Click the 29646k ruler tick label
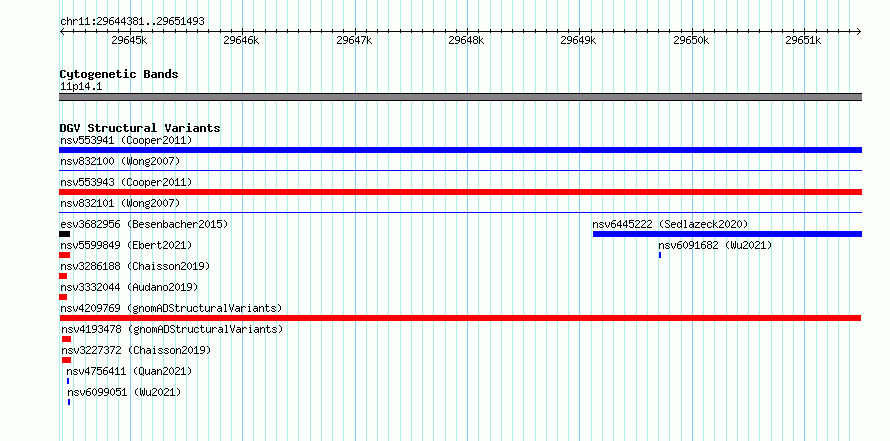Viewport: 890px width, 441px height. [241, 40]
